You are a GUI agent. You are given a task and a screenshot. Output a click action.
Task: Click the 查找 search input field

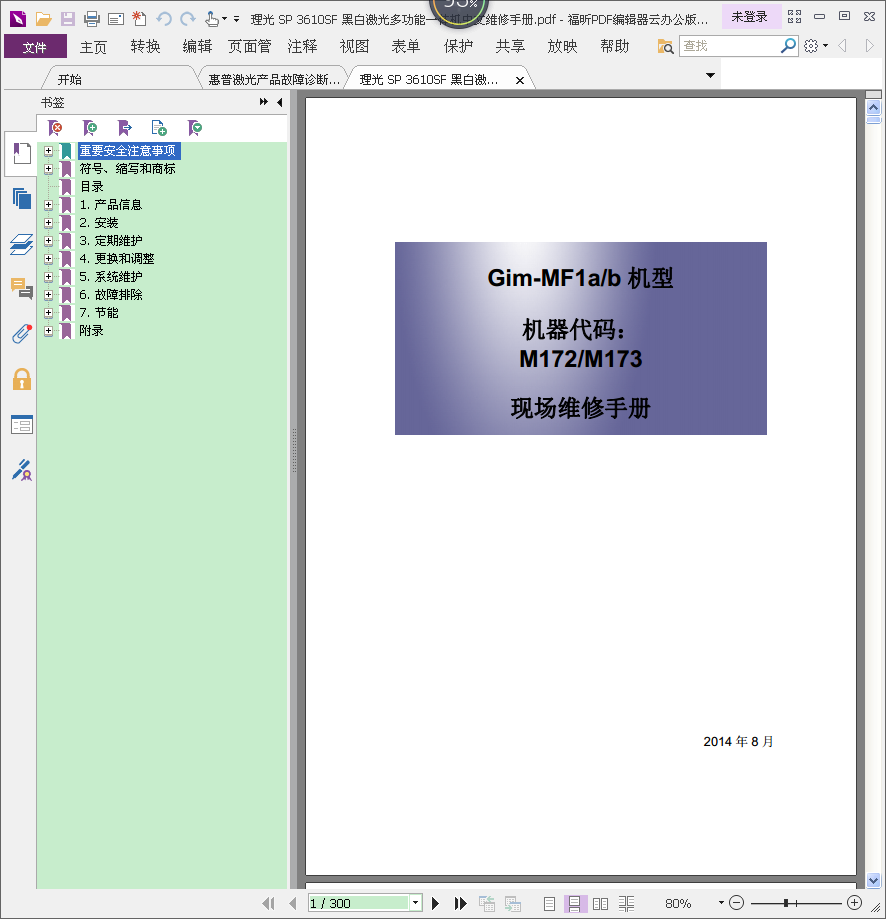pyautogui.click(x=730, y=46)
